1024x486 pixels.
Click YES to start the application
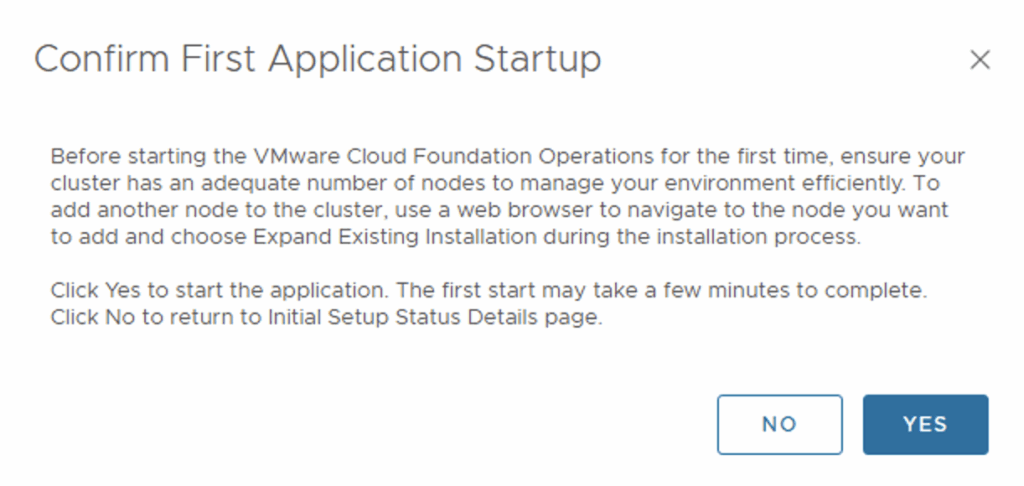(925, 424)
